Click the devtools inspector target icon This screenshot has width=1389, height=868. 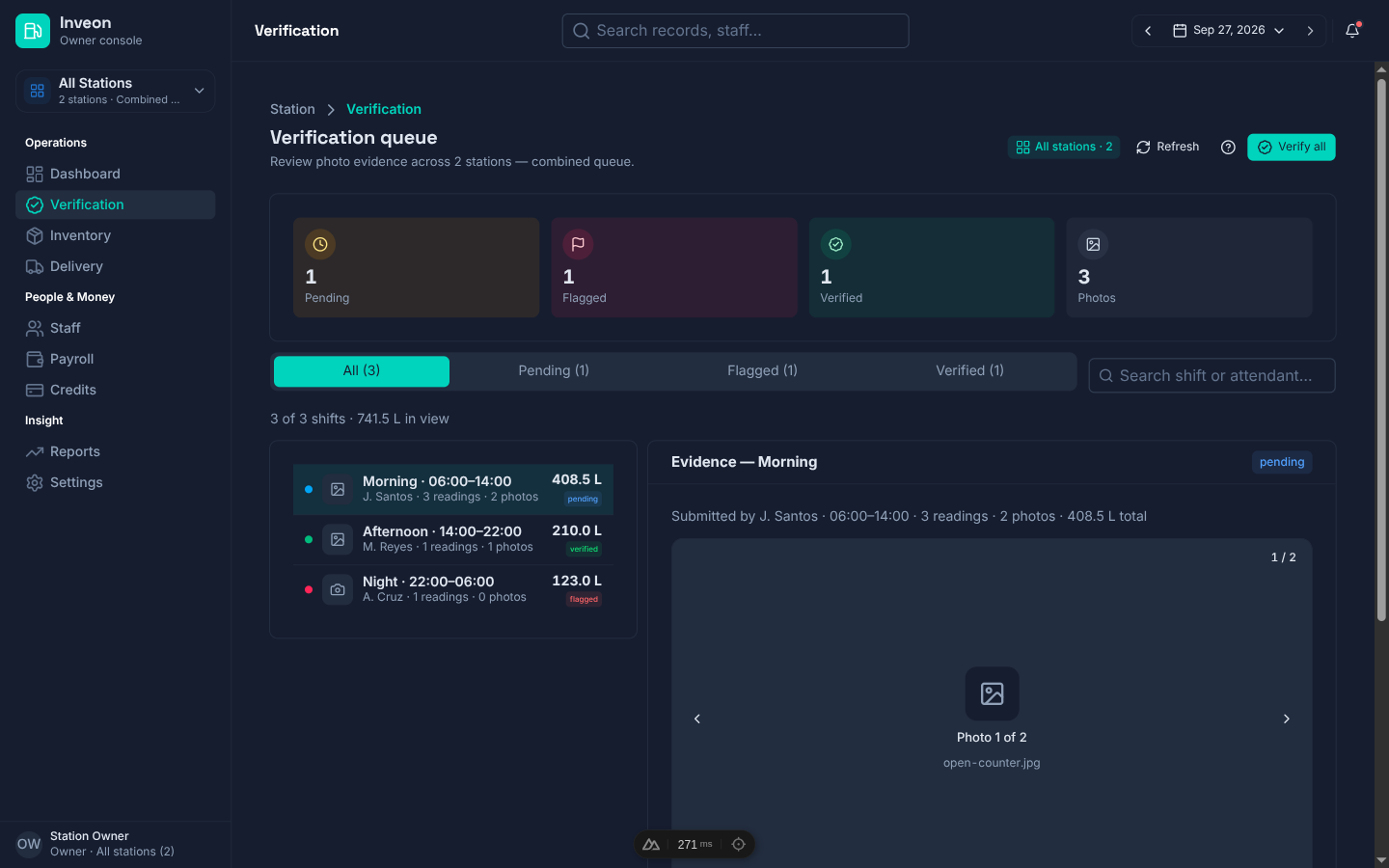pos(738,845)
